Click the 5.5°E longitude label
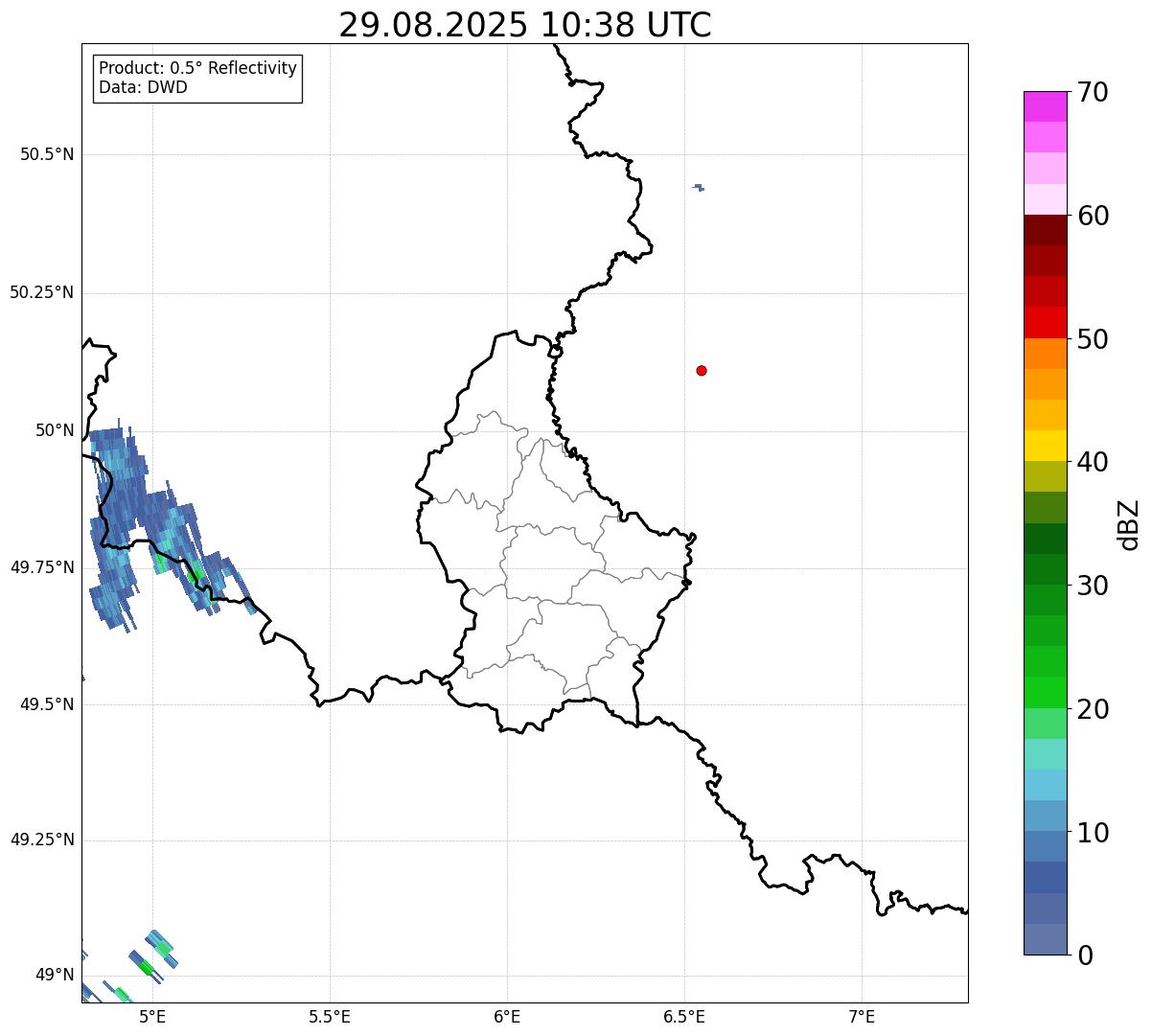The width and height of the screenshot is (1152, 1036). pyautogui.click(x=330, y=1017)
